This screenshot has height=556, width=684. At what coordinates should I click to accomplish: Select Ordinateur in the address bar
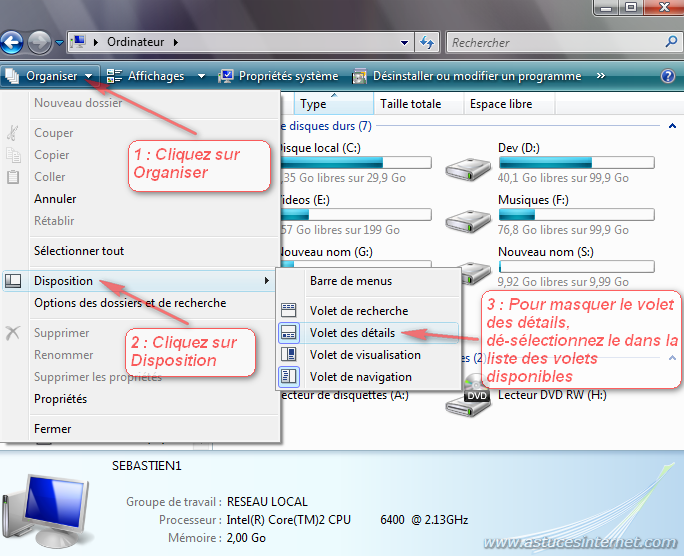point(135,42)
